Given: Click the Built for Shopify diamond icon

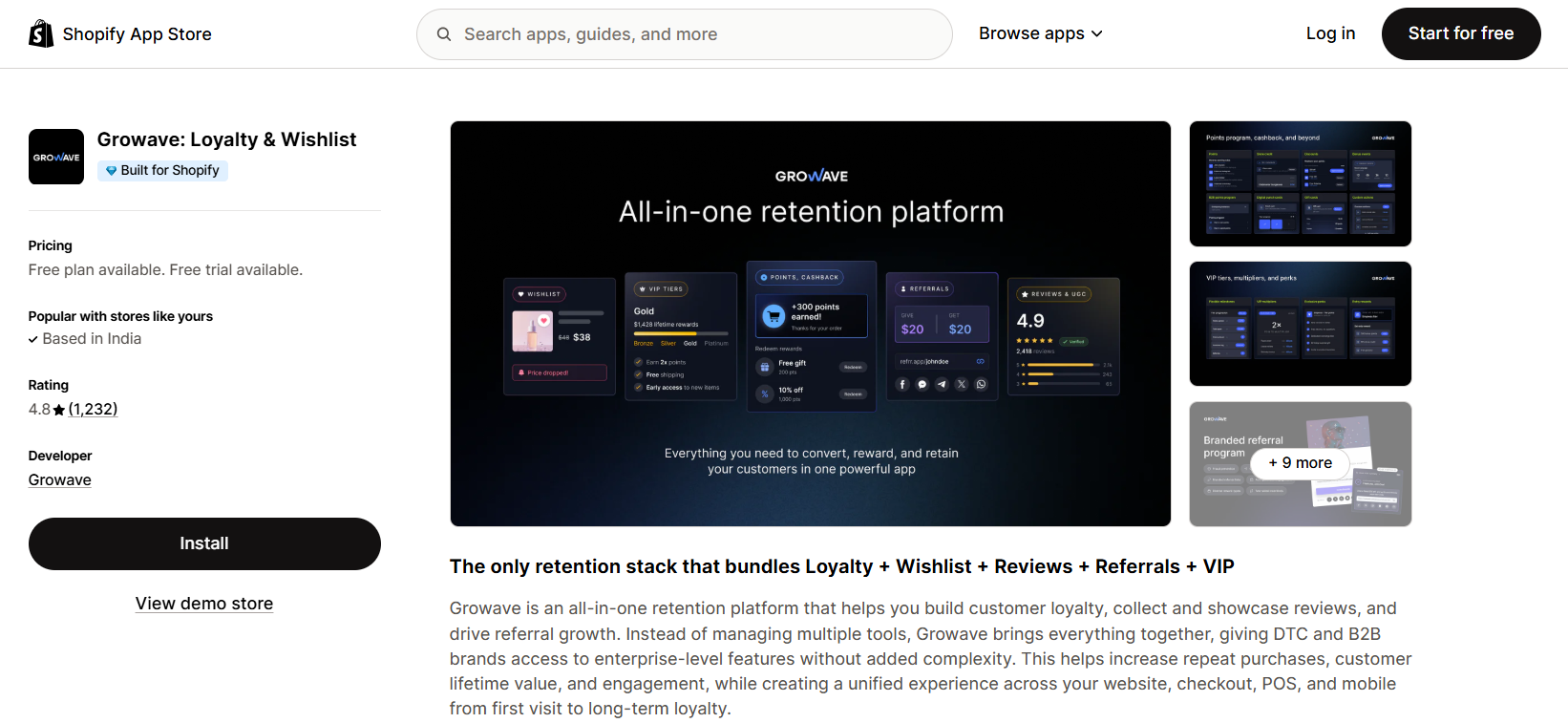Looking at the screenshot, I should pos(111,170).
